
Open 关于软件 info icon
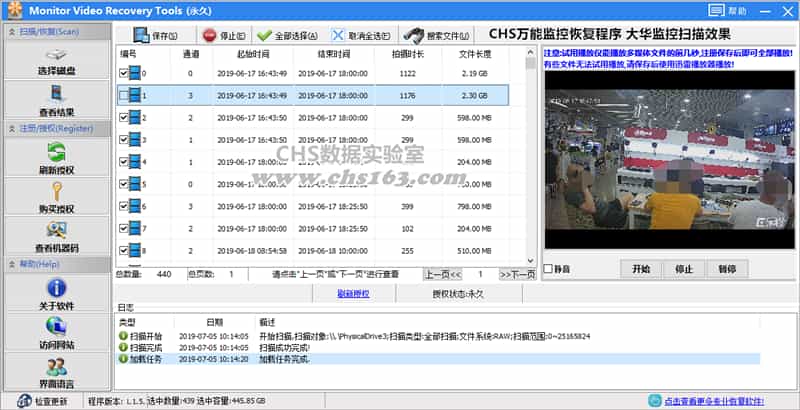(57, 288)
